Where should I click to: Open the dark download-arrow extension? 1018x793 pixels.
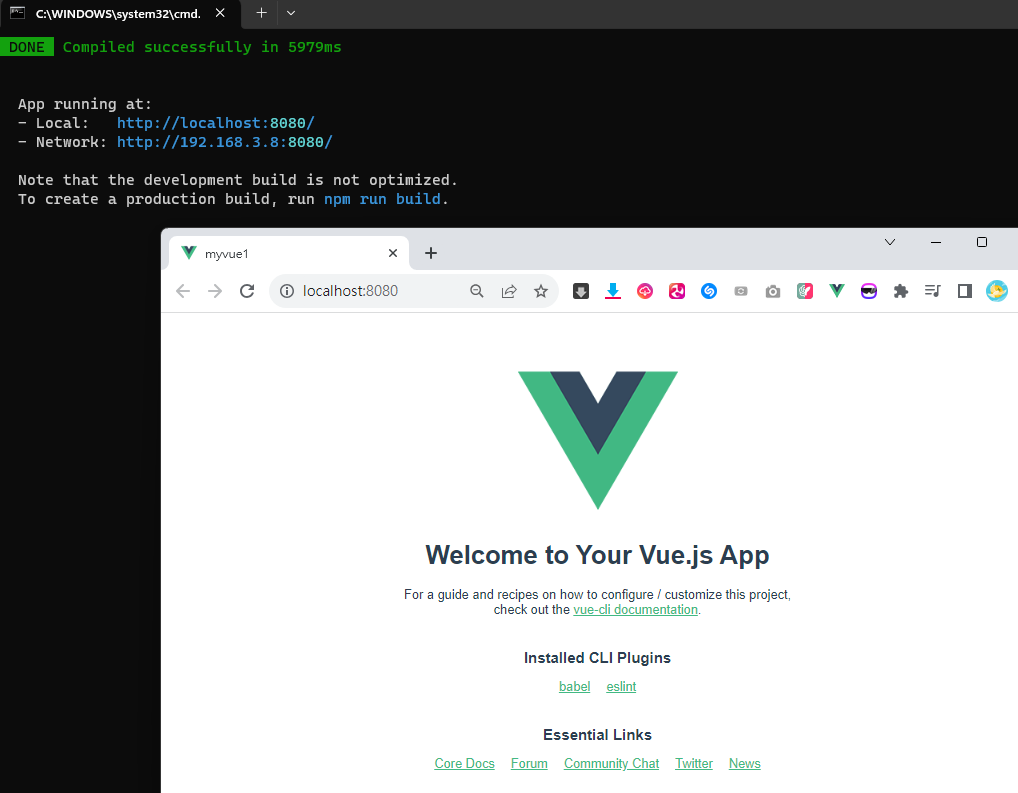pos(581,291)
